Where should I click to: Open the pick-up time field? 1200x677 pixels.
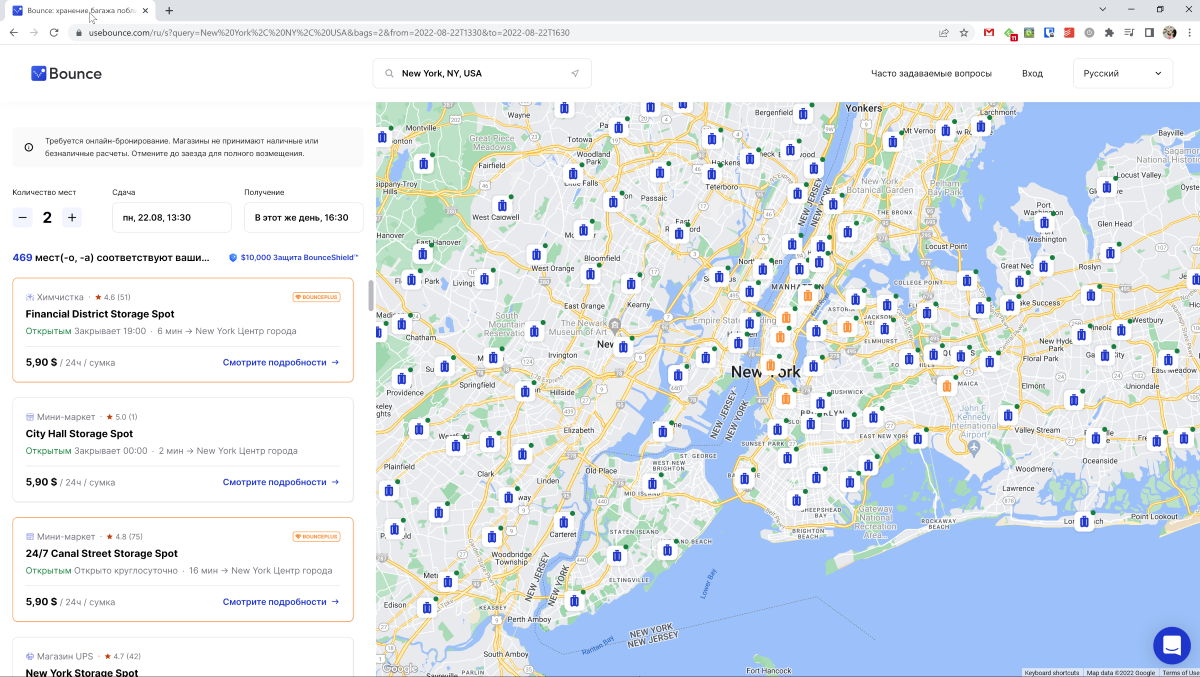(x=304, y=217)
